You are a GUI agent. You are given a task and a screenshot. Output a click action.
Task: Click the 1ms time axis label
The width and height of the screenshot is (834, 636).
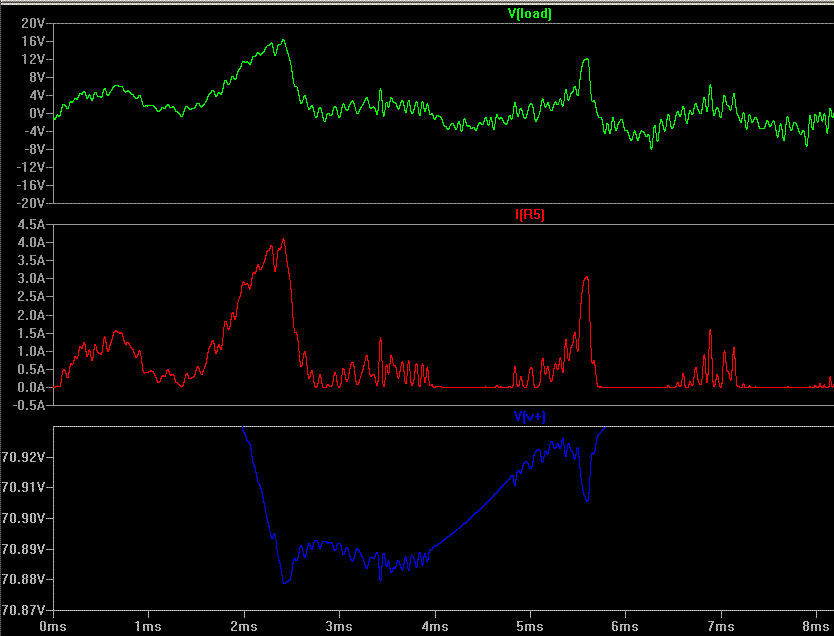tap(148, 626)
